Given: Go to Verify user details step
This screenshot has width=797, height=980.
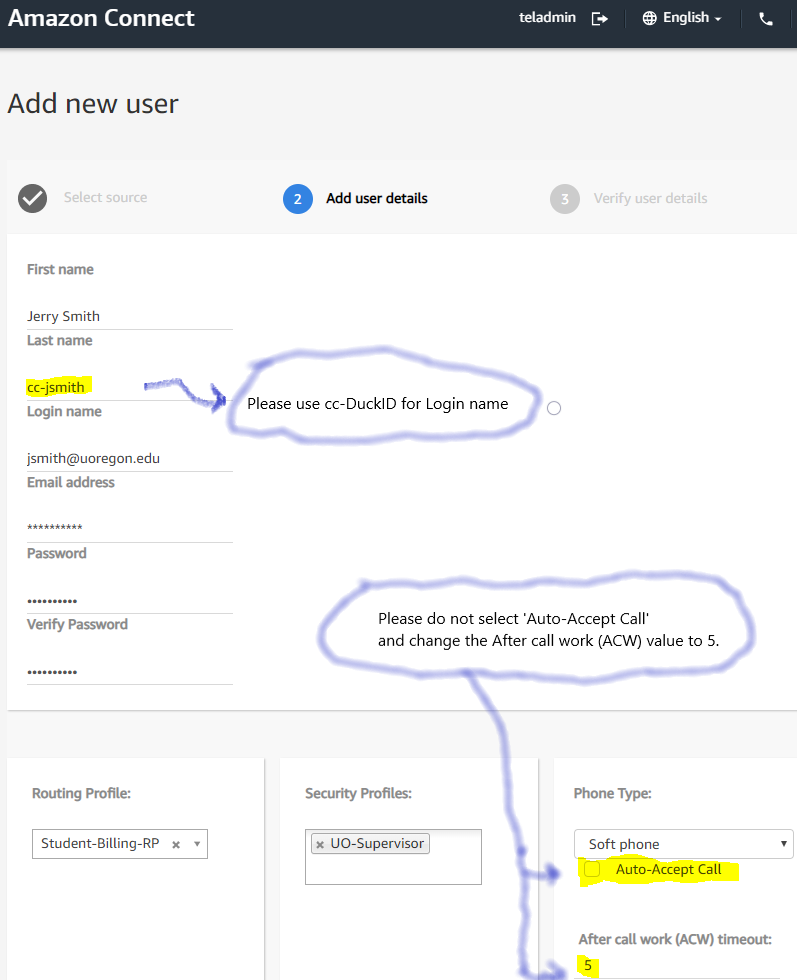Looking at the screenshot, I should [650, 199].
